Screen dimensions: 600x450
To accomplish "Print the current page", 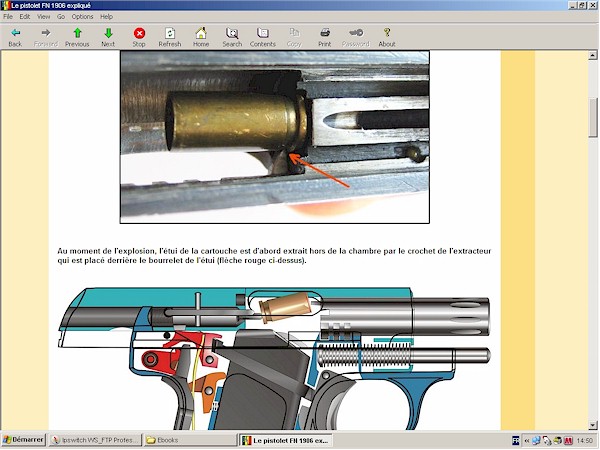I will 324,38.
